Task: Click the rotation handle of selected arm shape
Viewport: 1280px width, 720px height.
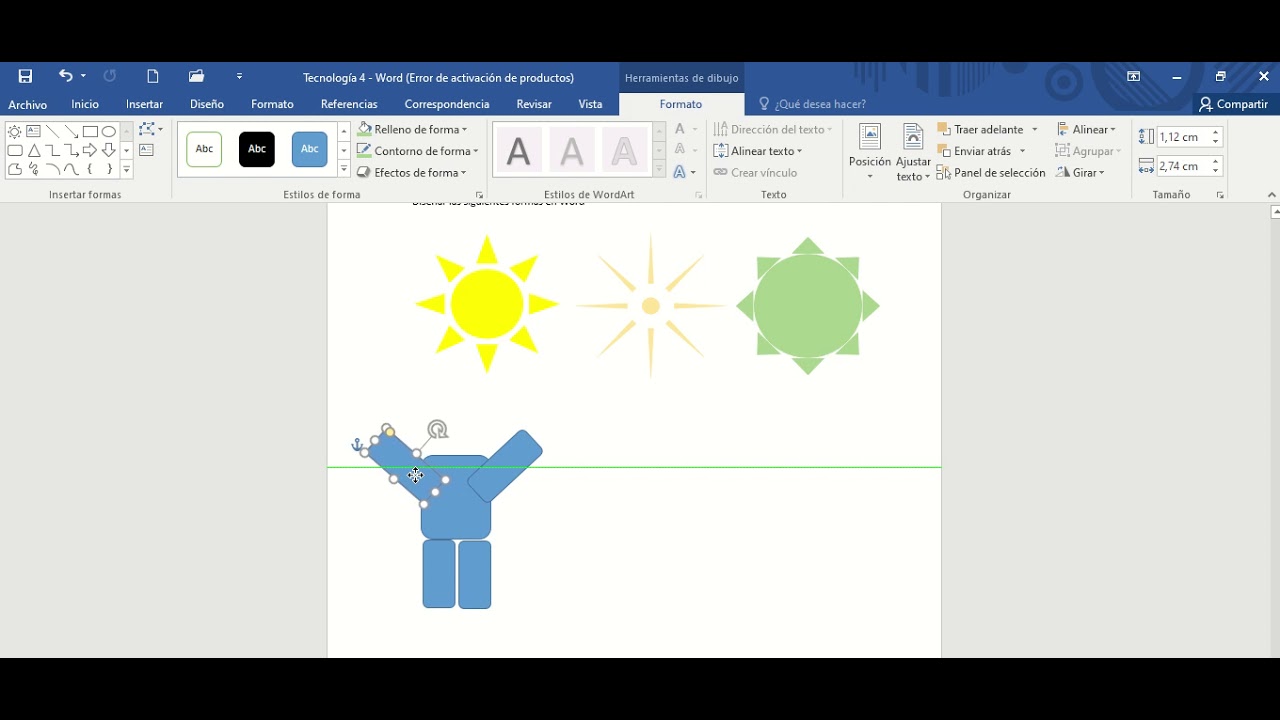Action: click(437, 430)
